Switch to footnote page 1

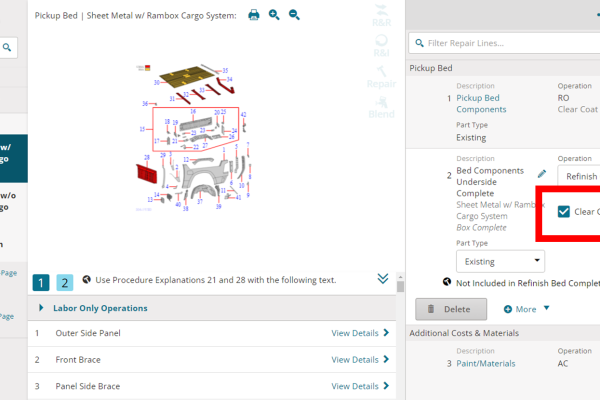click(x=41, y=282)
